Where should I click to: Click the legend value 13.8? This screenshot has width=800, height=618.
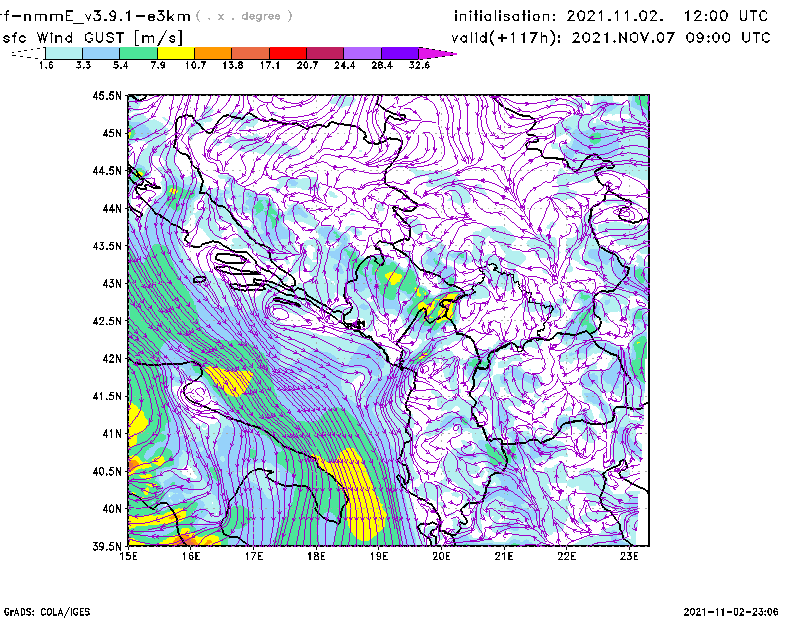point(232,65)
